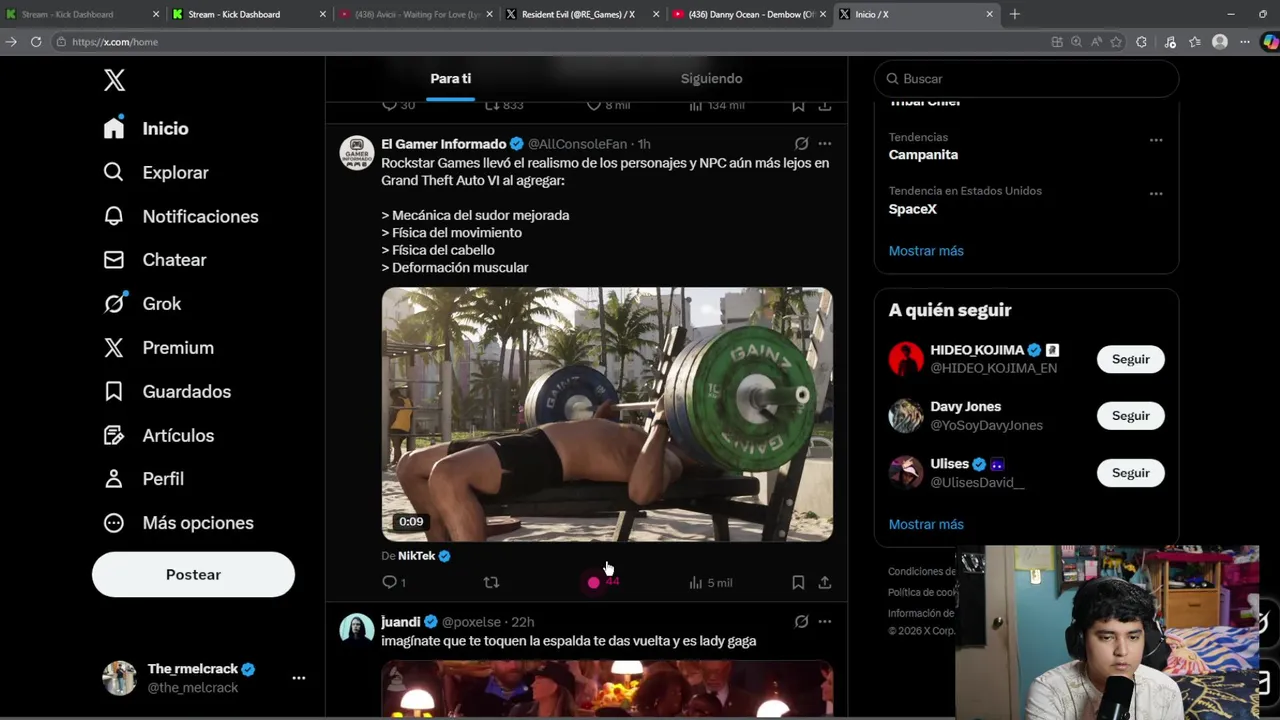Reply to El Gamer Informado post
This screenshot has width=1280, height=720.
(x=394, y=582)
